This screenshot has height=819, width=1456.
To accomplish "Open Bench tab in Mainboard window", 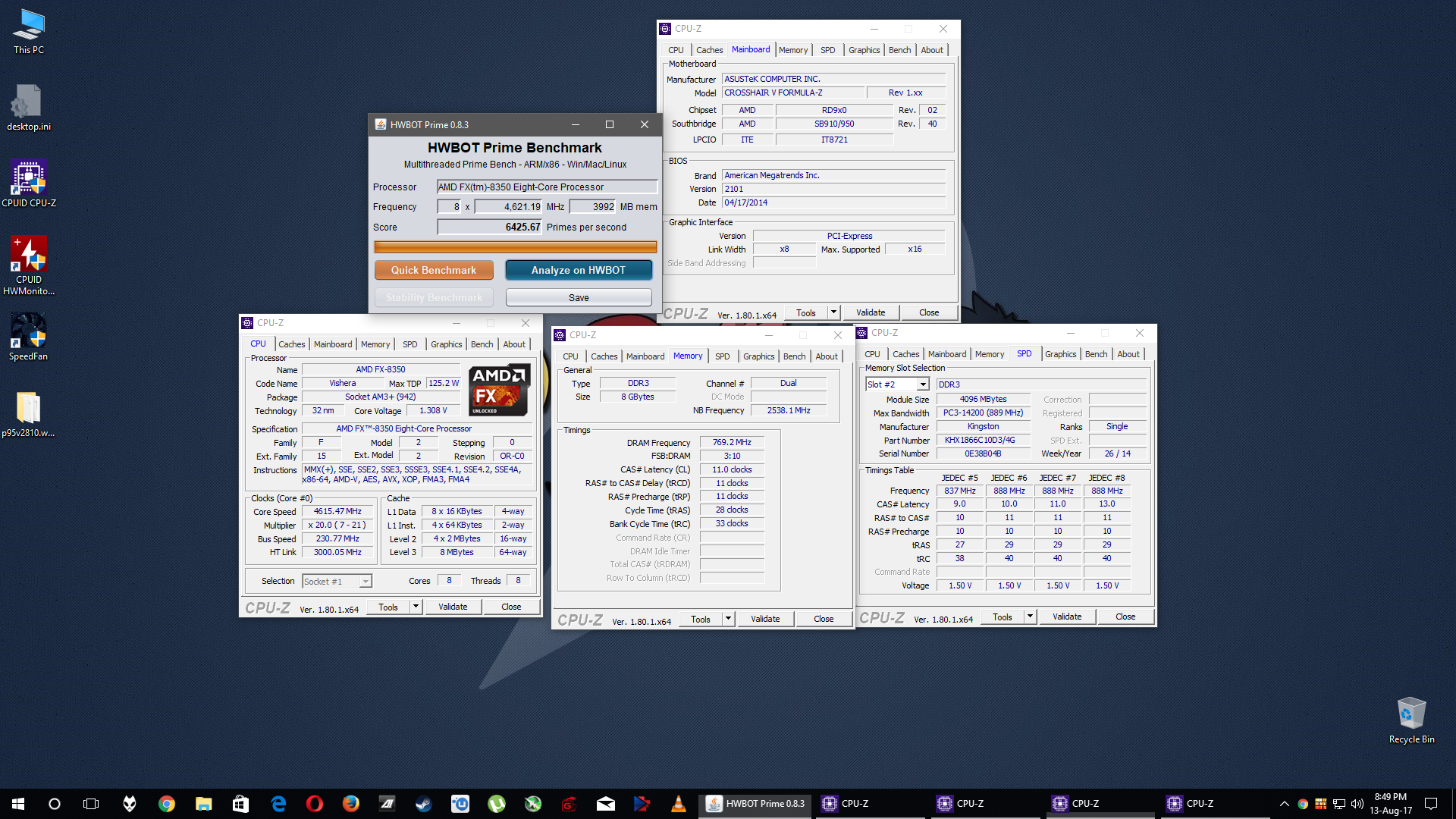I will click(899, 50).
